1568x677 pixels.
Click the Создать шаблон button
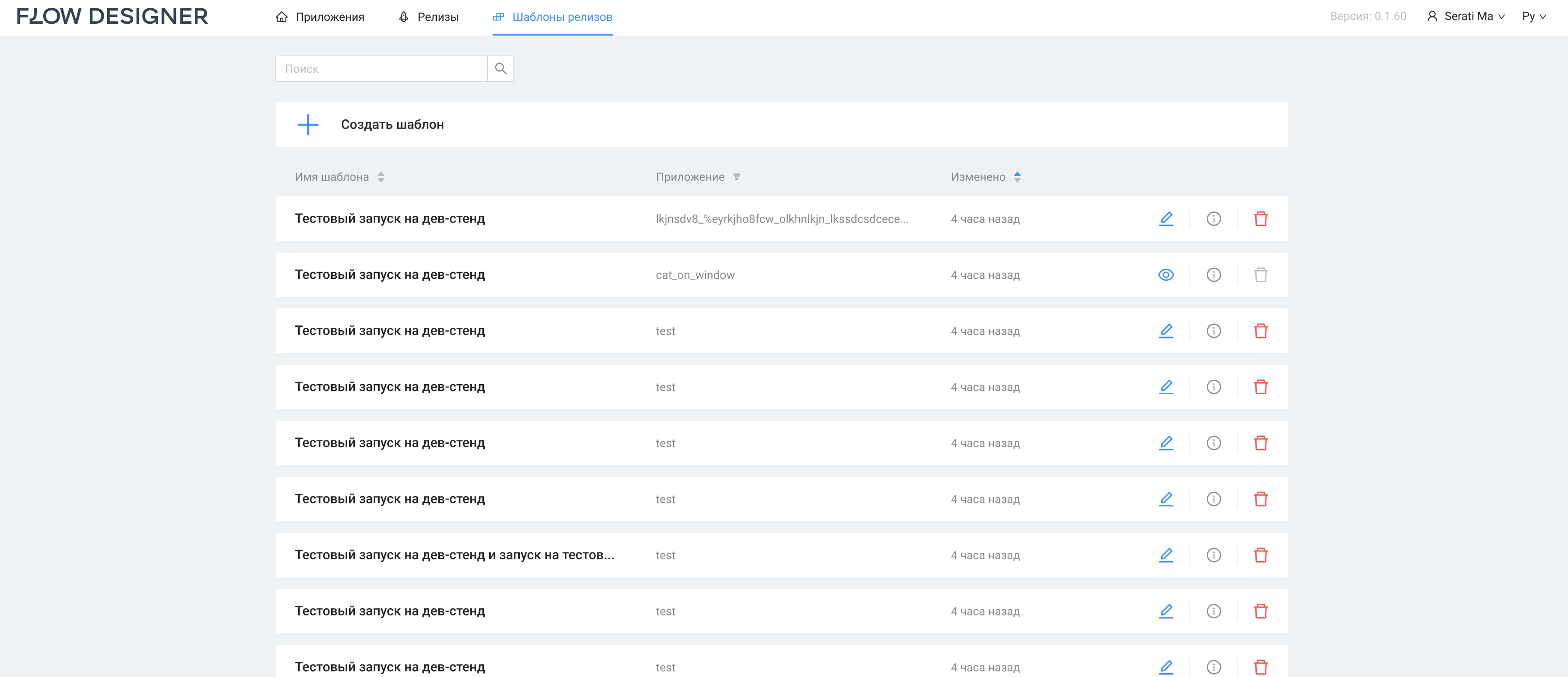click(x=392, y=125)
